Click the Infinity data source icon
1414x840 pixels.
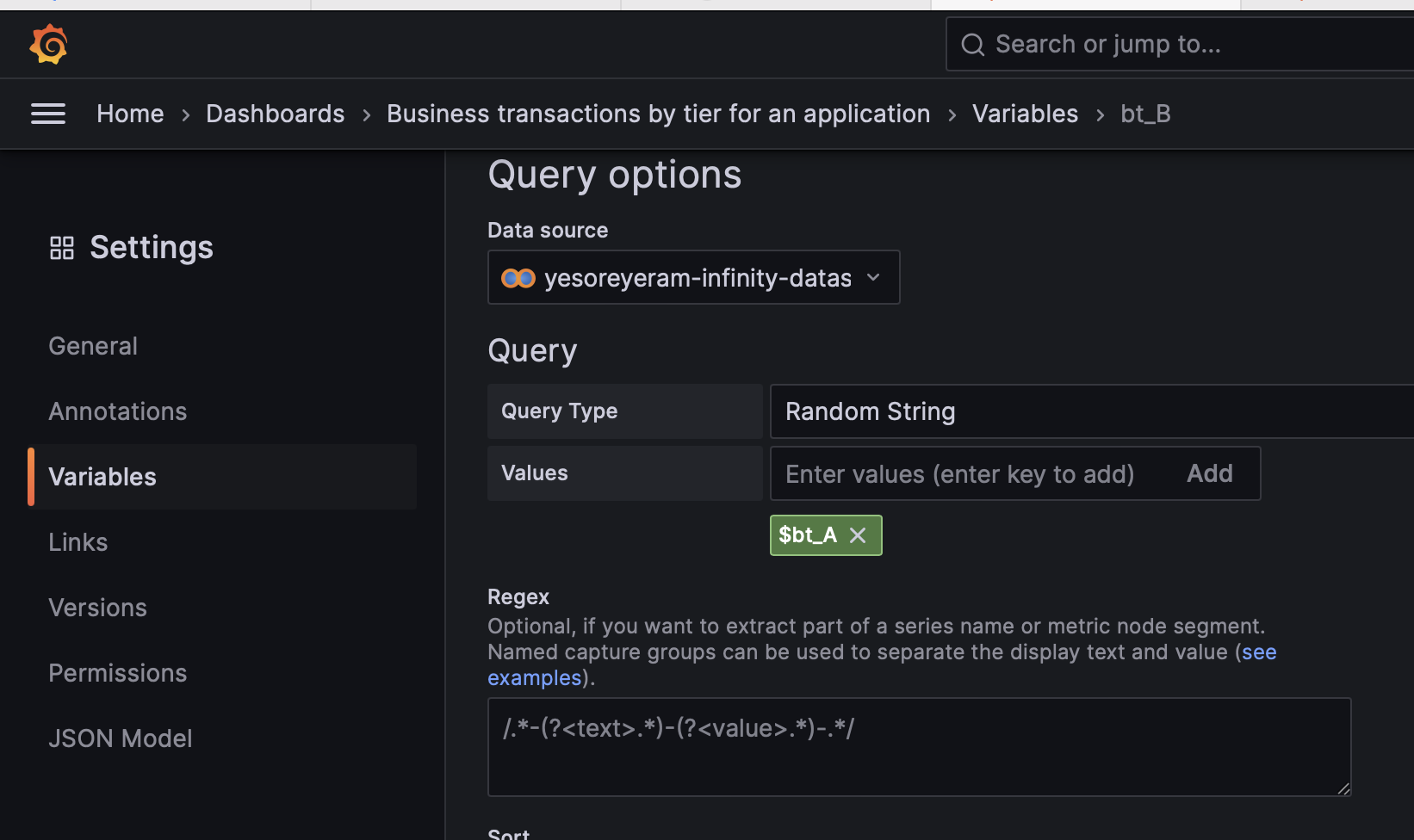[518, 278]
